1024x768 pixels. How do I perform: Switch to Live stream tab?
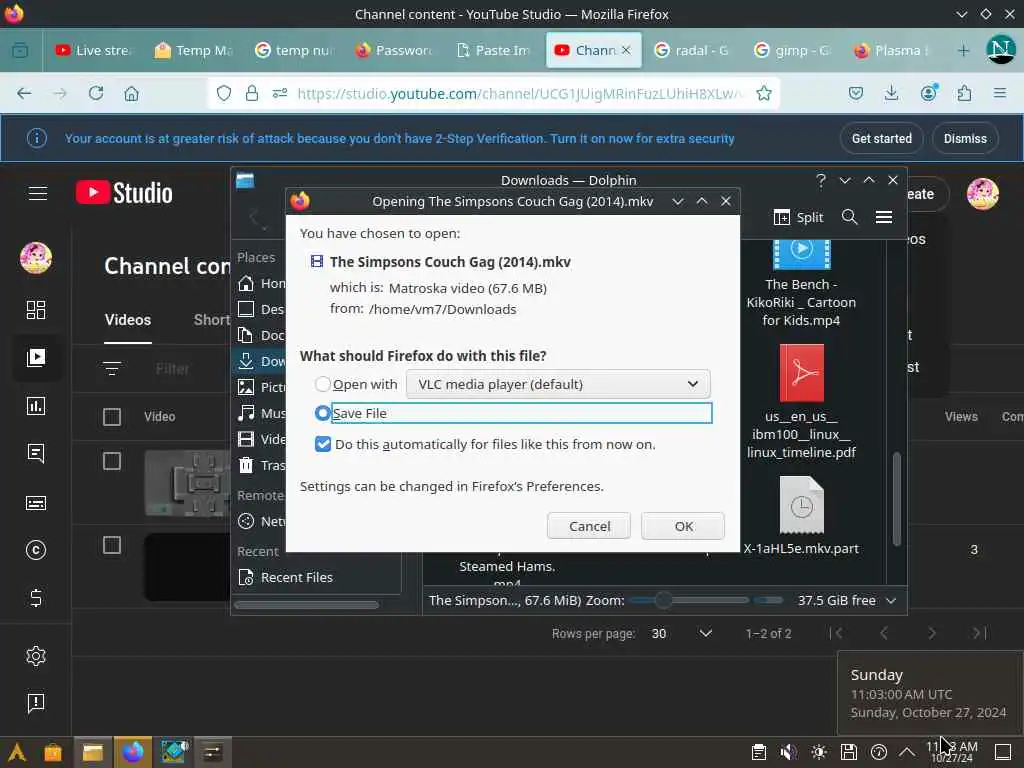(94, 50)
